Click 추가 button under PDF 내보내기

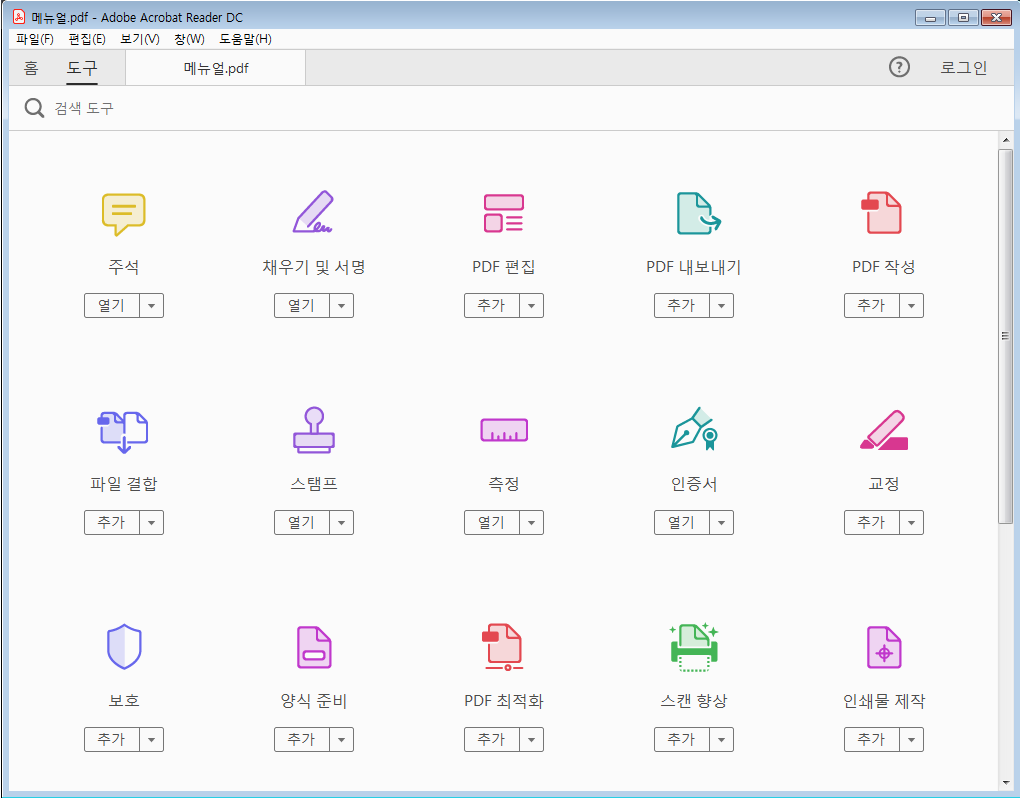click(682, 306)
